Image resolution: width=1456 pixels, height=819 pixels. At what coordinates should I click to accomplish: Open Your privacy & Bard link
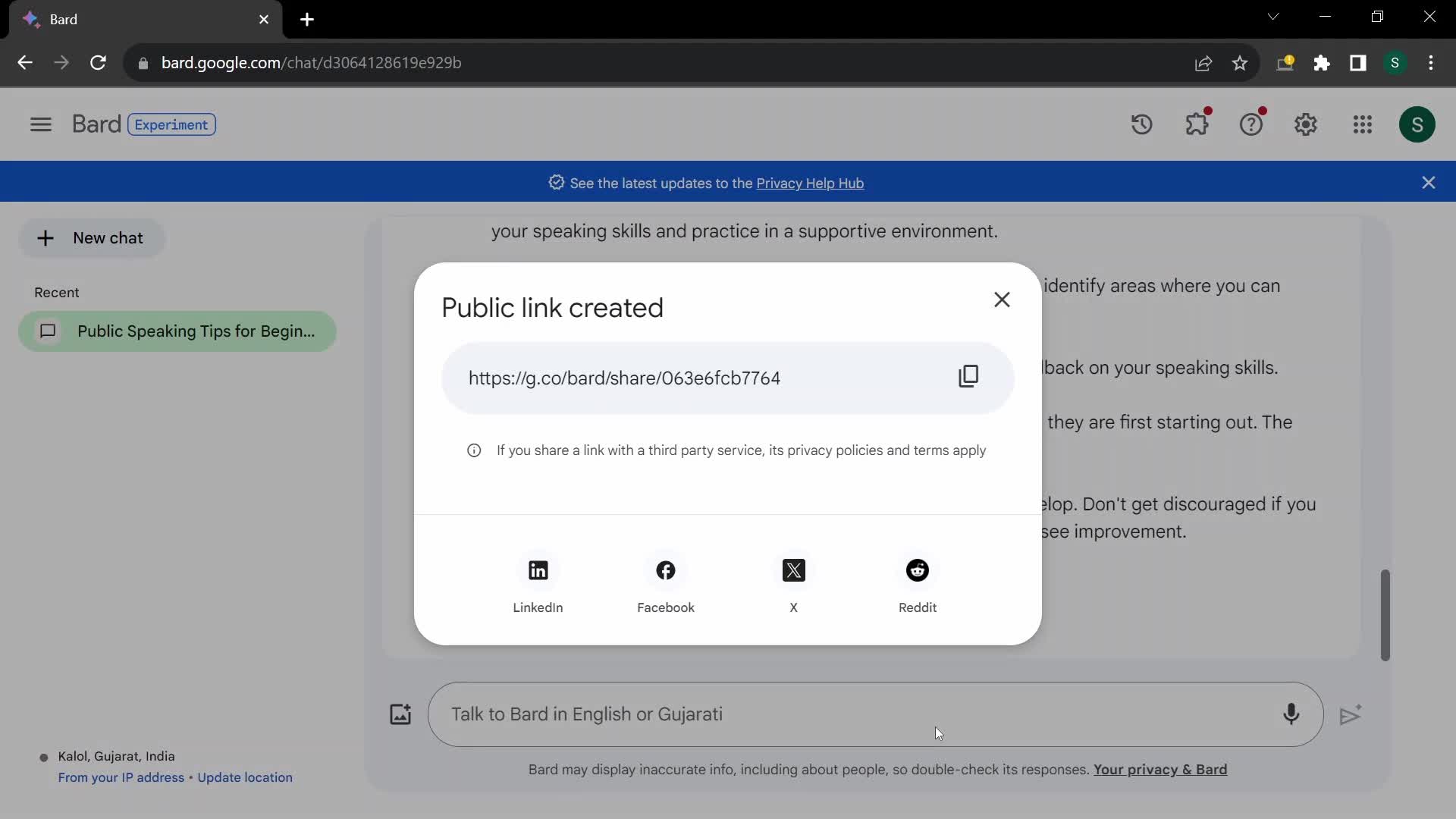click(x=1160, y=770)
